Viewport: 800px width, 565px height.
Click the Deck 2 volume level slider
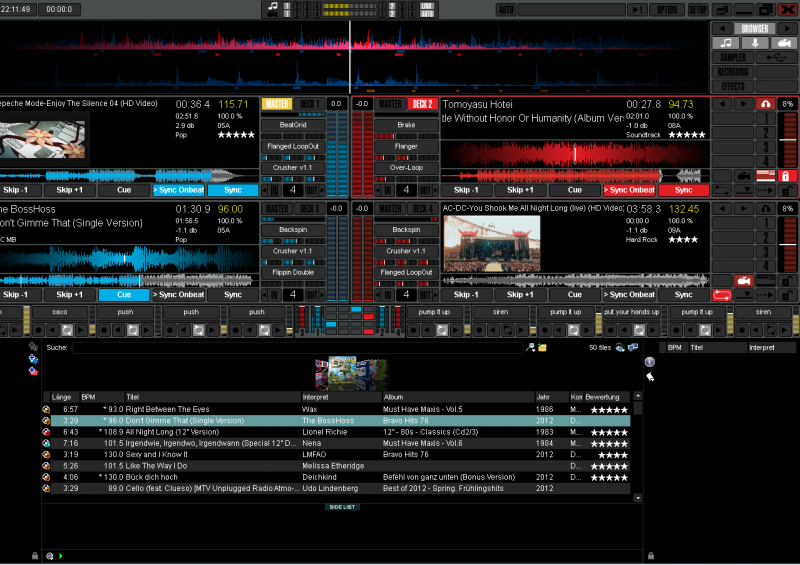[x=788, y=140]
